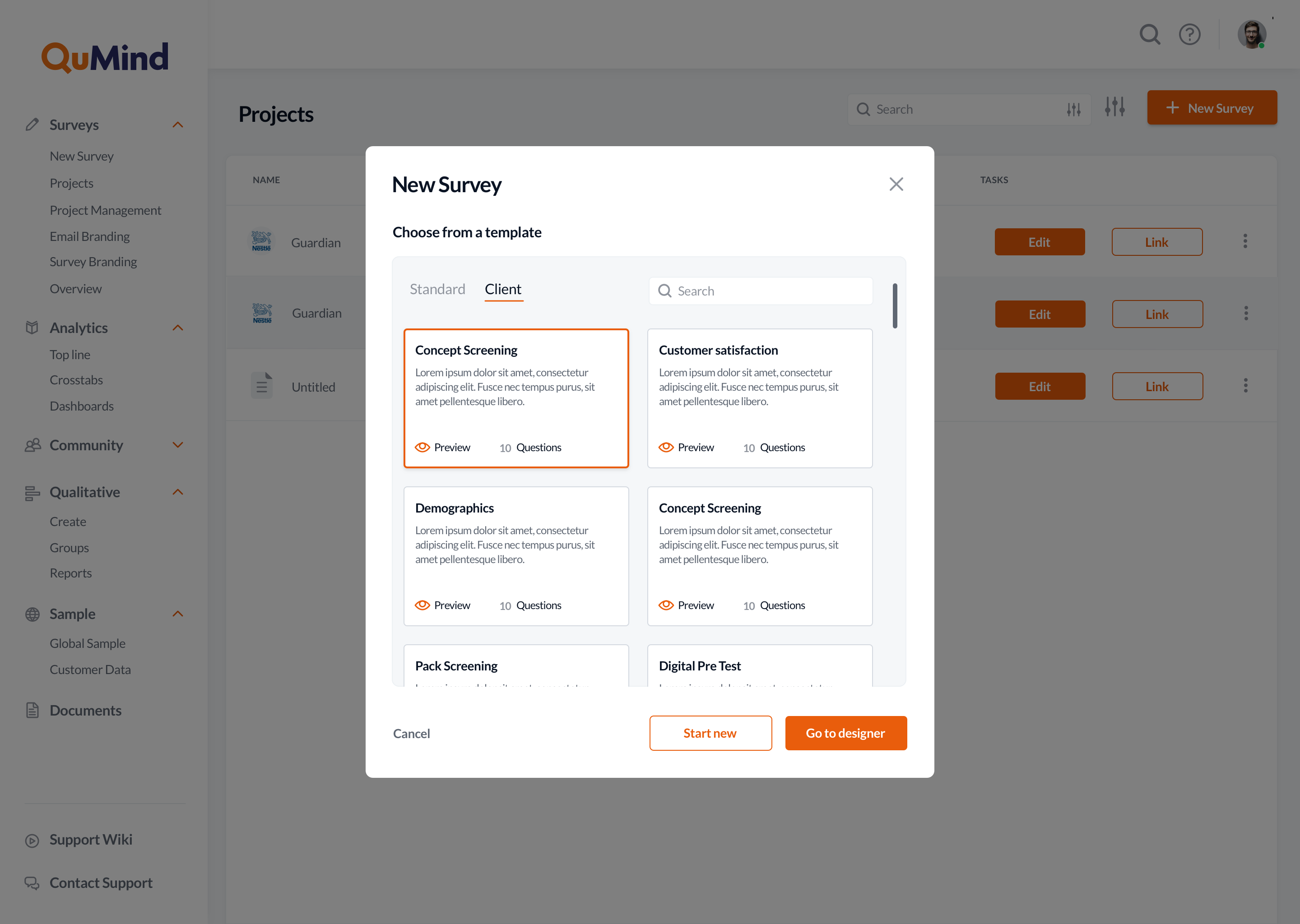Open the more options menu for Untitled row
Viewport: 1300px width, 924px height.
pos(1245,386)
